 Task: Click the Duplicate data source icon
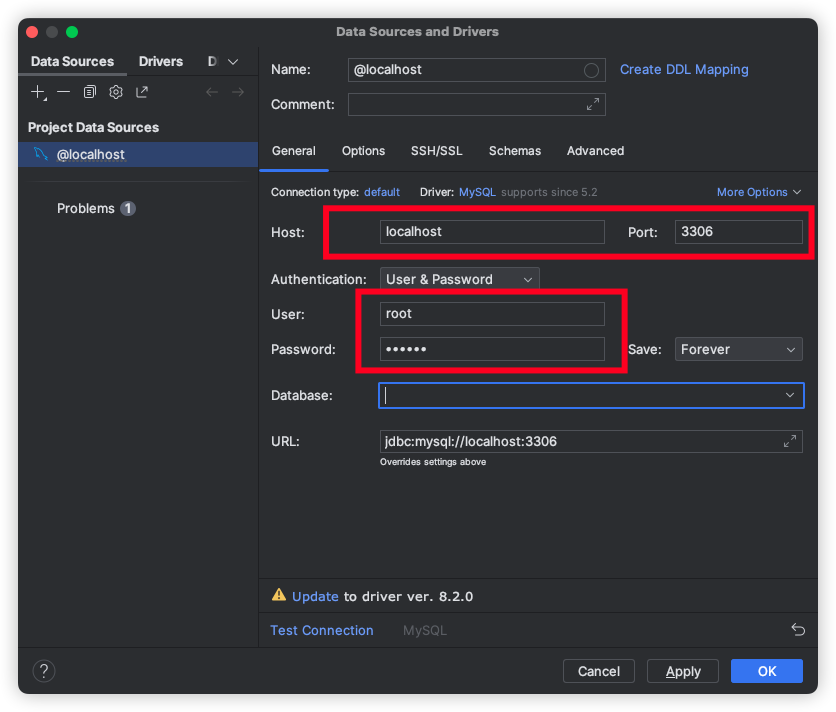click(x=90, y=92)
